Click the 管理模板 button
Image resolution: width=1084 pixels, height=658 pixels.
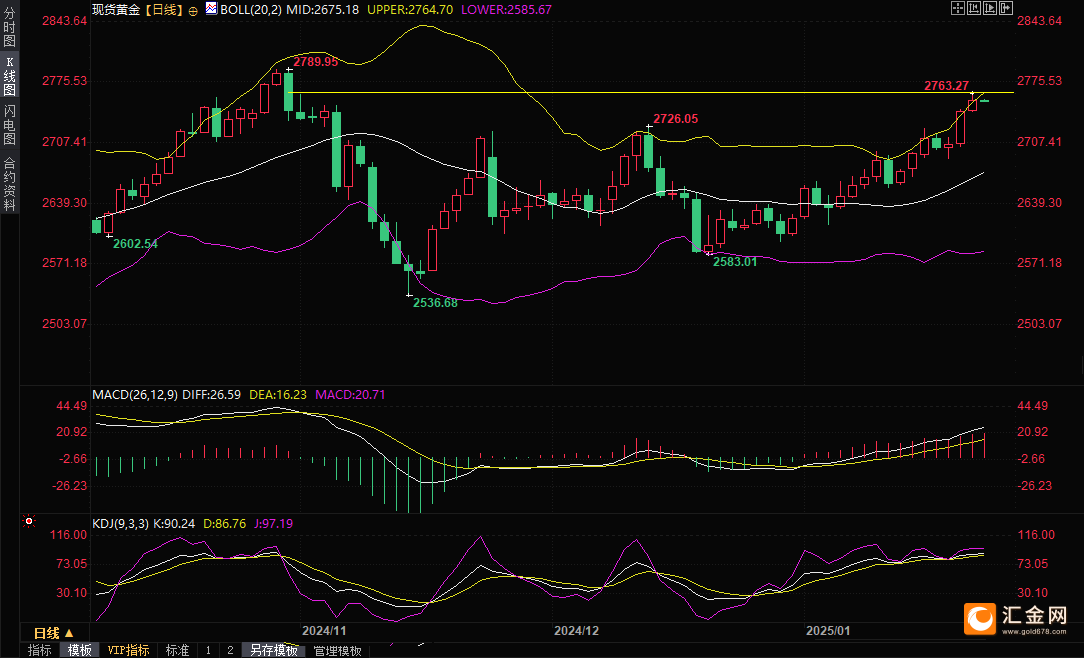click(337, 650)
